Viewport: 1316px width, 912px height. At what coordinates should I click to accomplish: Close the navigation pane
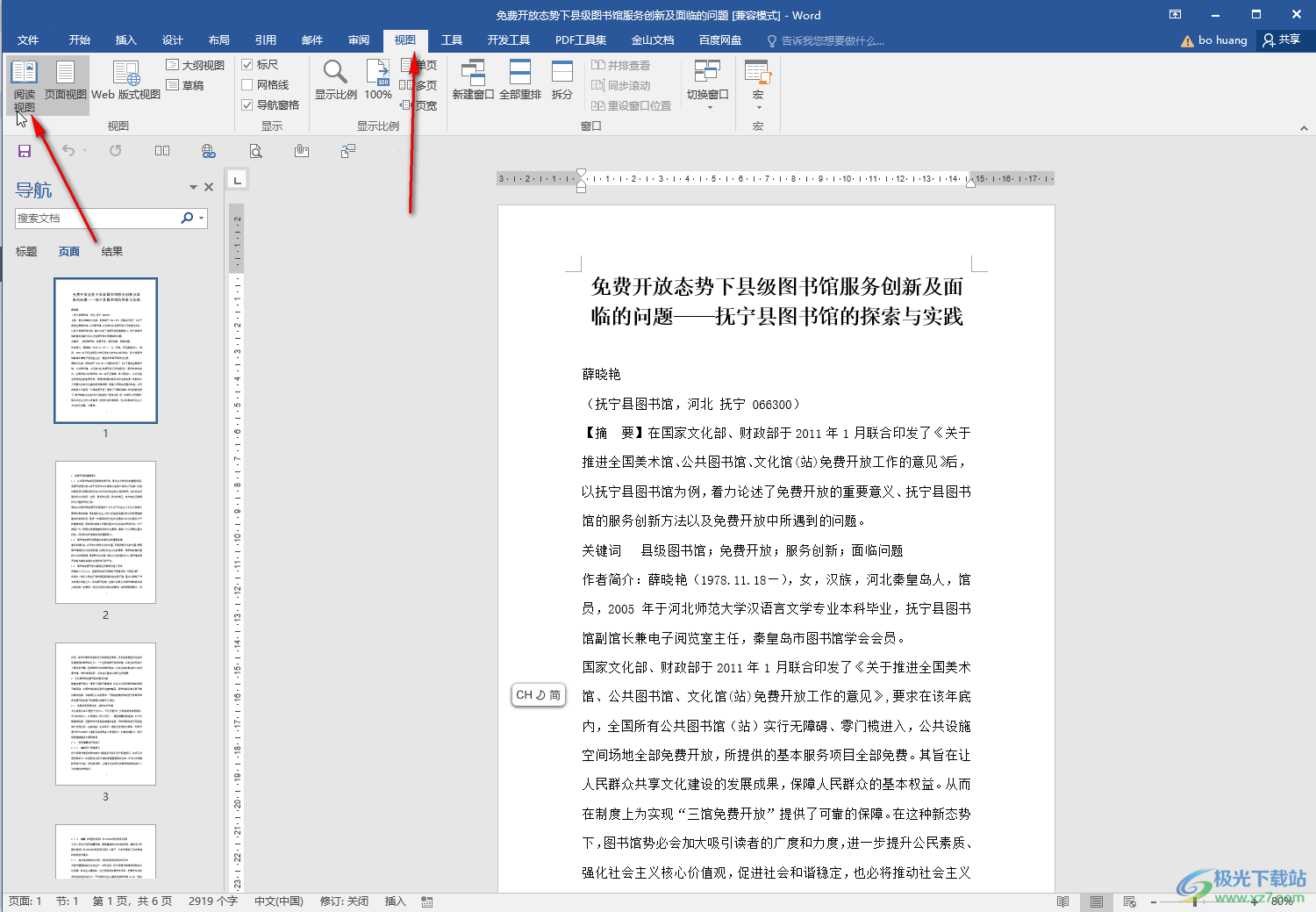tap(209, 187)
